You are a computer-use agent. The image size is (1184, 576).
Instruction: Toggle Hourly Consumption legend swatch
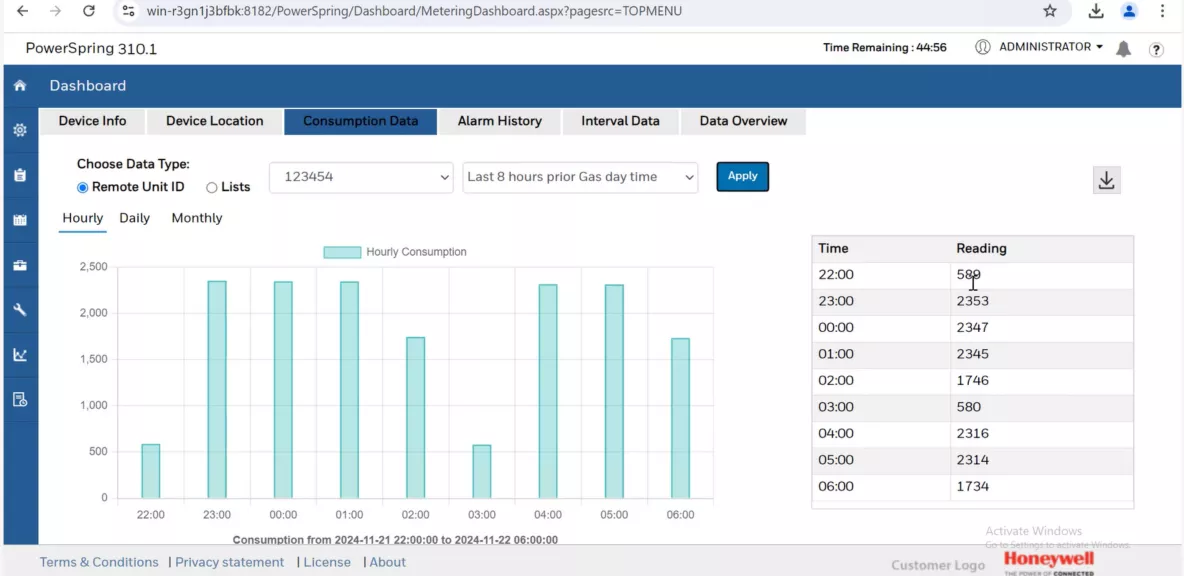click(342, 252)
